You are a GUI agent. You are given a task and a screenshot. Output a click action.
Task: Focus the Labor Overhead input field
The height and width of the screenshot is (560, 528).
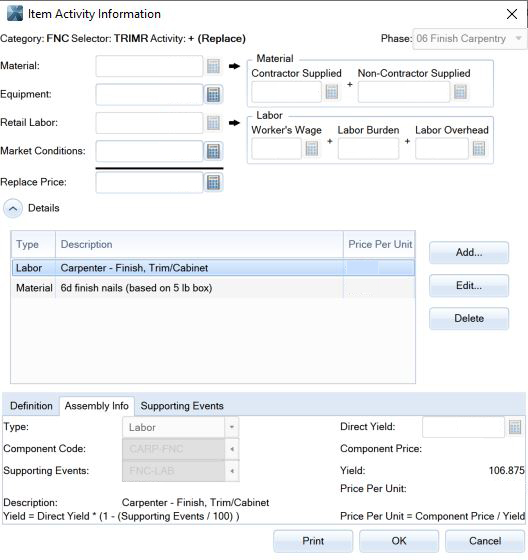442,149
